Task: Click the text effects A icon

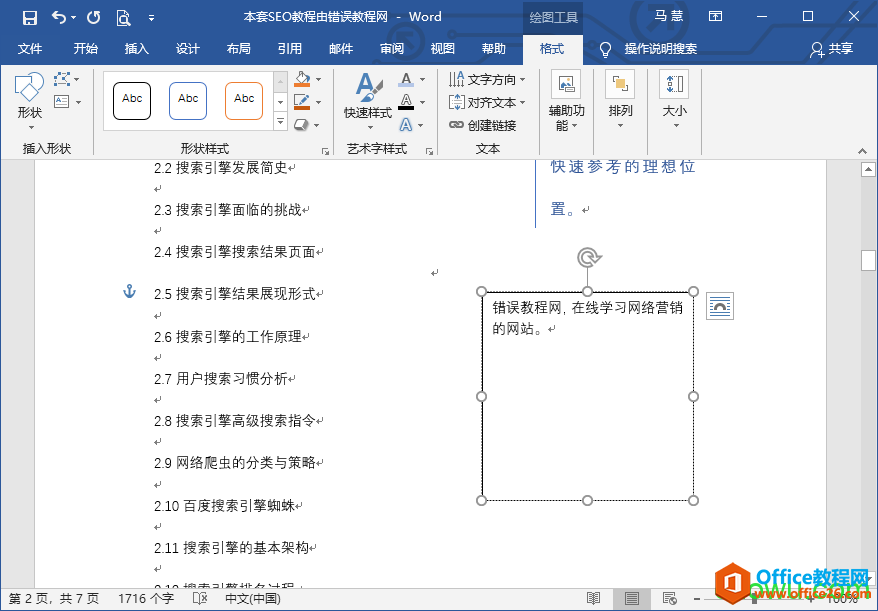Action: pyautogui.click(x=406, y=125)
